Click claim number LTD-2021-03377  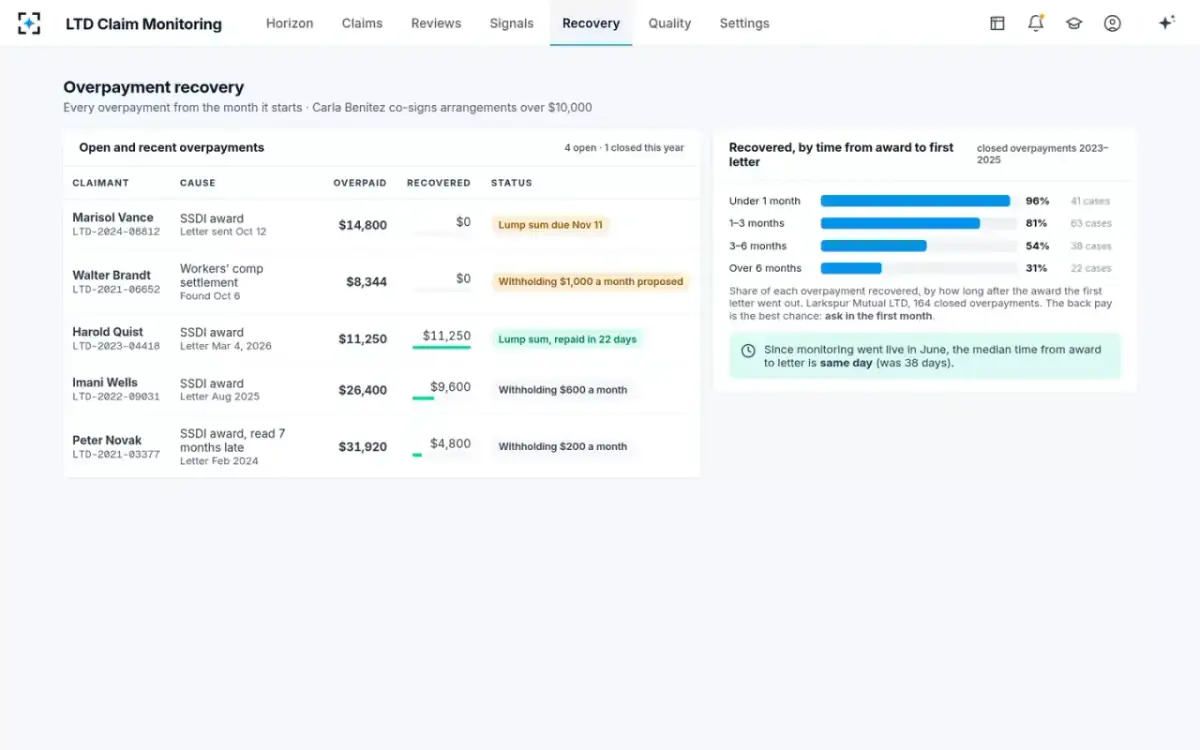click(116, 454)
